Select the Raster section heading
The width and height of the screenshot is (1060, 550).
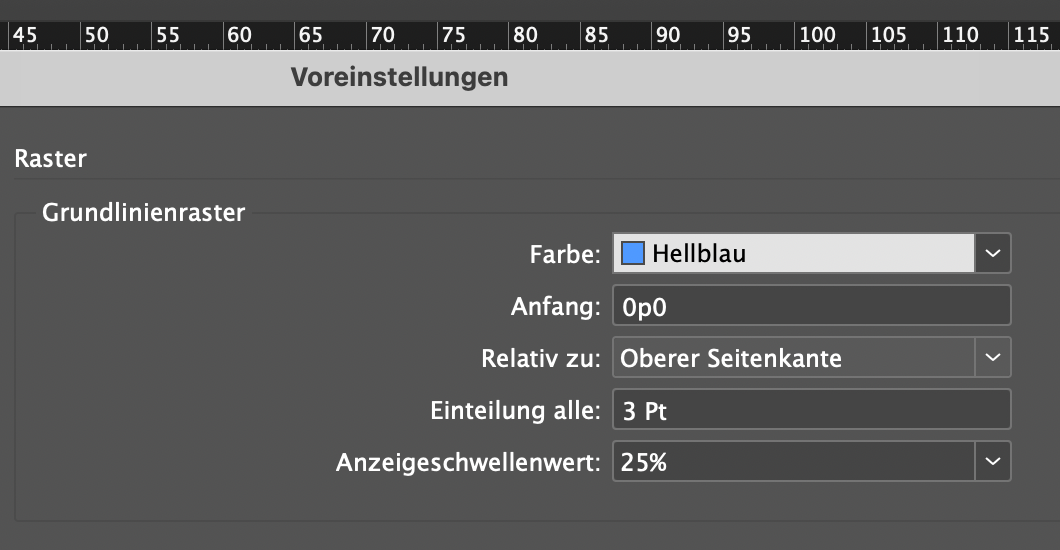[x=51, y=159]
